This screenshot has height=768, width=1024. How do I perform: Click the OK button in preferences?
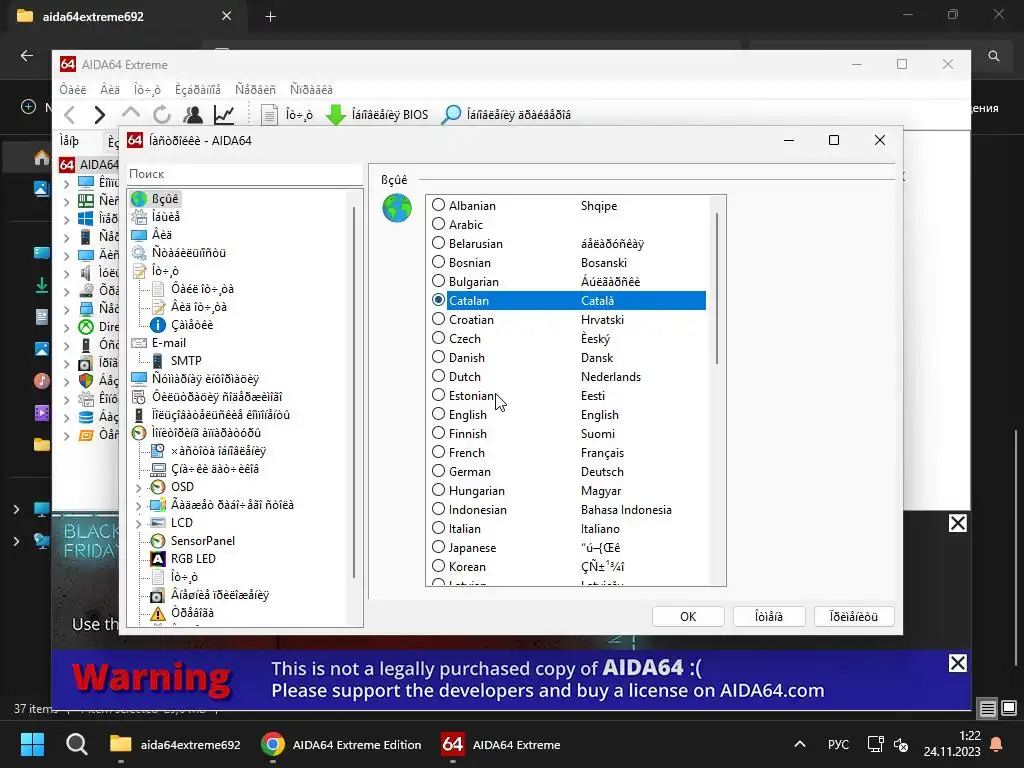click(688, 616)
